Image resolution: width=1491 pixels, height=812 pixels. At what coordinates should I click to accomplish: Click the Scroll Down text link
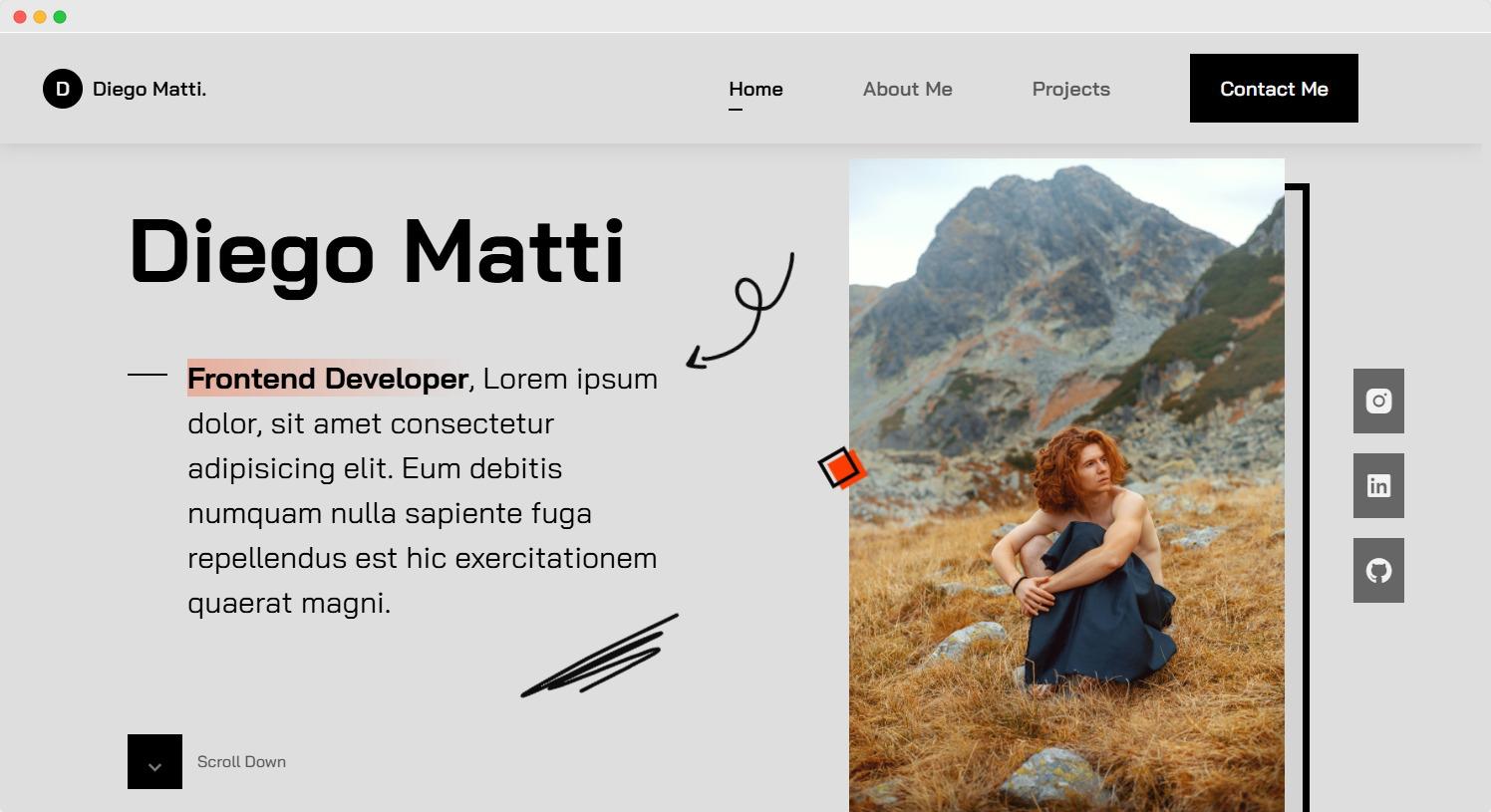pyautogui.click(x=241, y=761)
